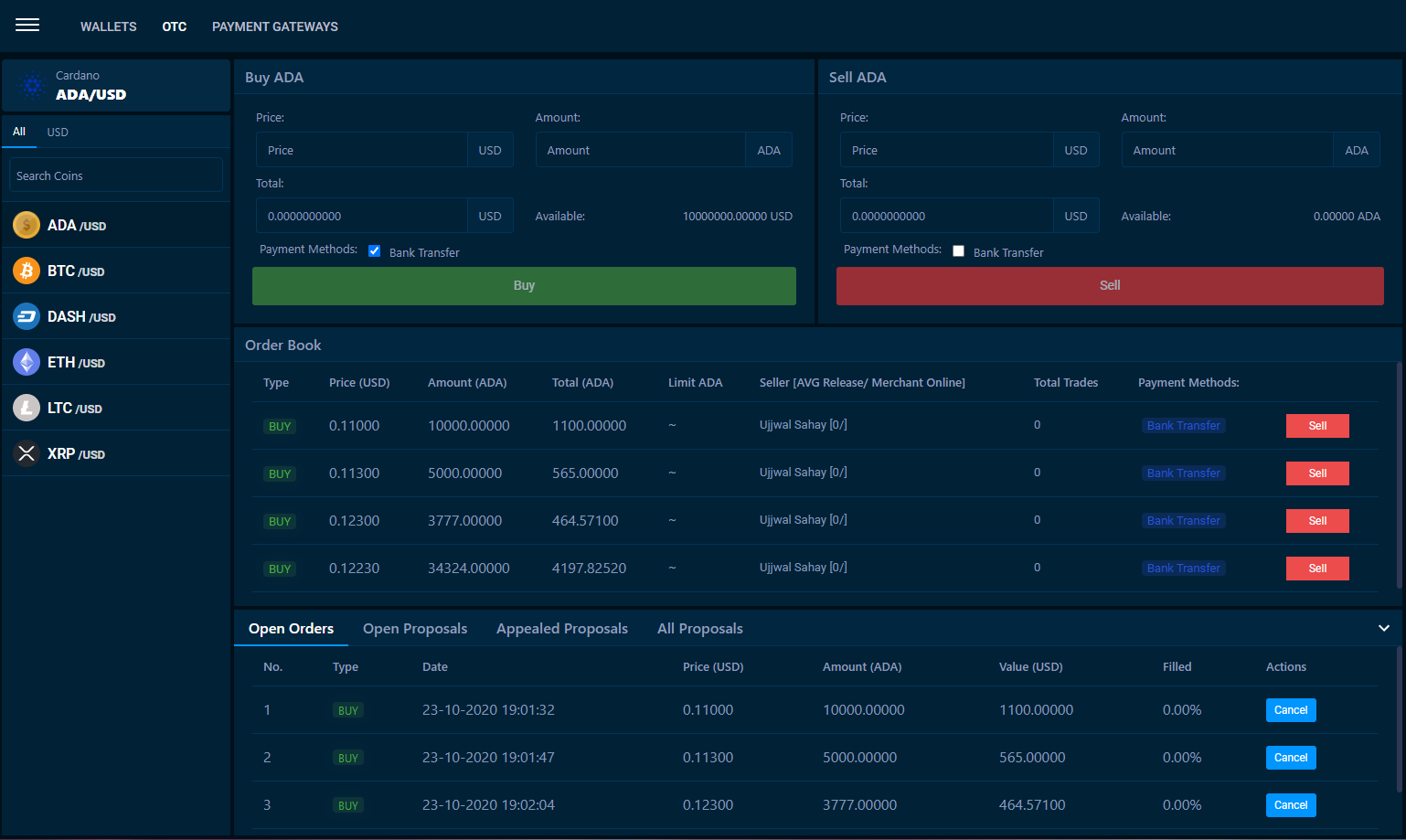This screenshot has width=1406, height=840.
Task: Open the WALLETS menu
Action: pos(108,27)
